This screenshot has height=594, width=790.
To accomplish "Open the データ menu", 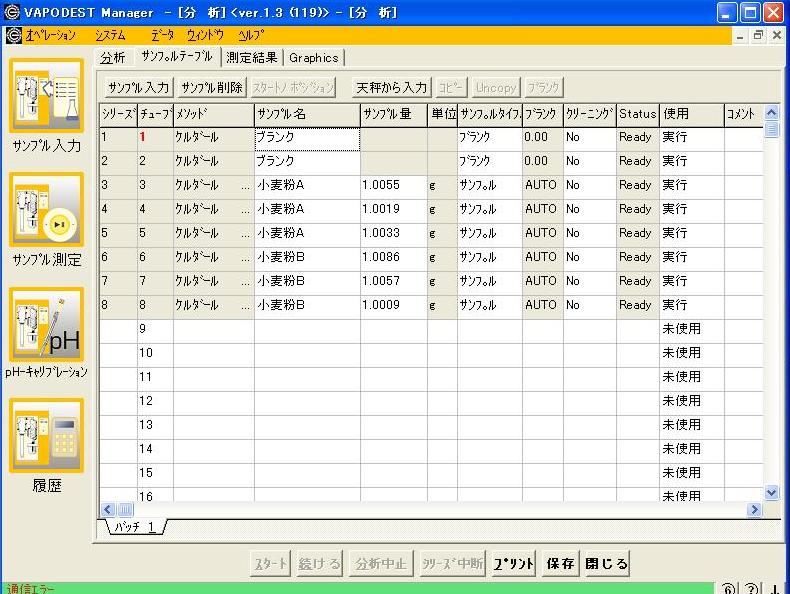I will 163,35.
